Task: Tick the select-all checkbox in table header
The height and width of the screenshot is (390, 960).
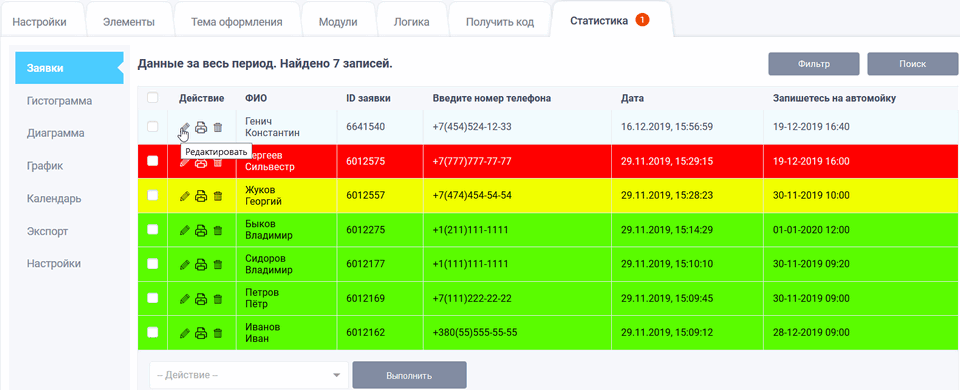Action: click(x=153, y=97)
